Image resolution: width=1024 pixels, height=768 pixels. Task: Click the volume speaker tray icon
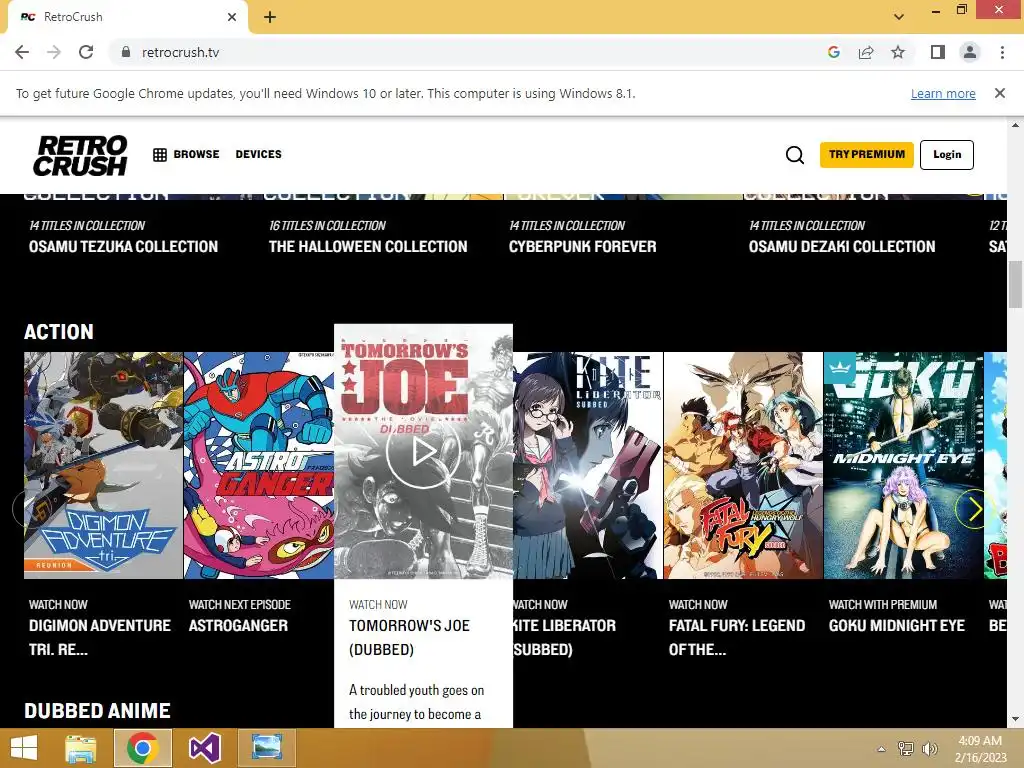click(929, 749)
